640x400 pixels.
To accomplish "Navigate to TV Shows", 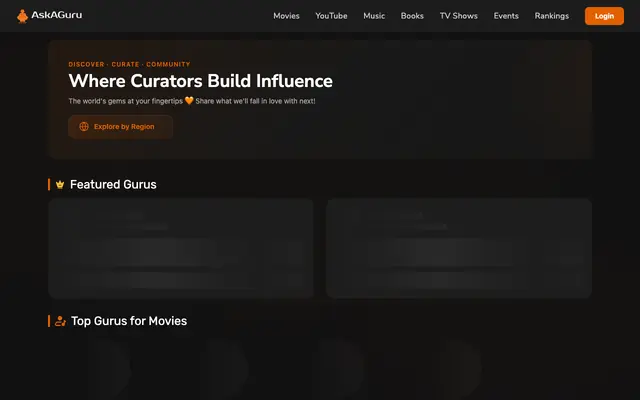I will [x=458, y=16].
